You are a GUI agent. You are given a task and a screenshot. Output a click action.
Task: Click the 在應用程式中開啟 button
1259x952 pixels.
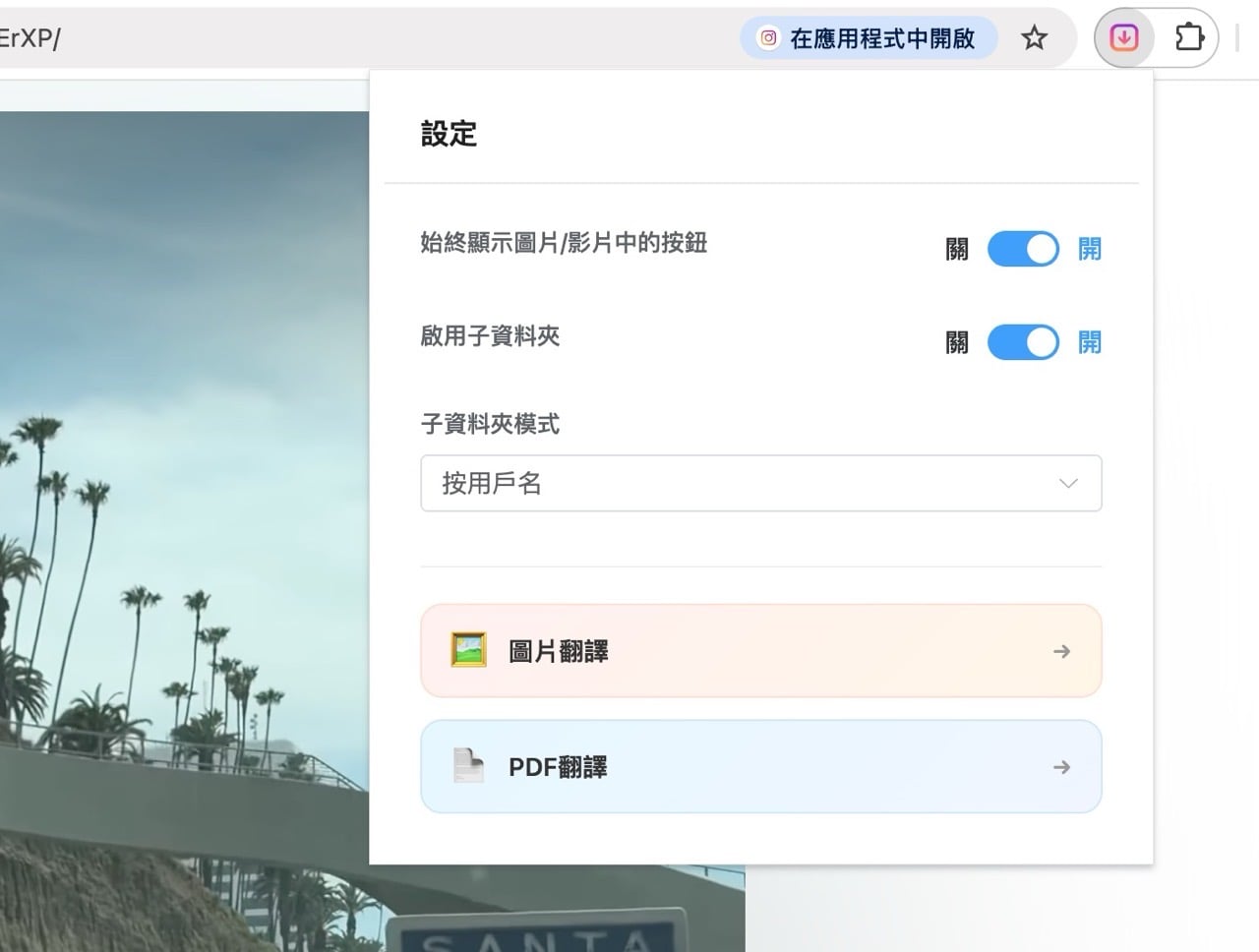click(x=869, y=37)
